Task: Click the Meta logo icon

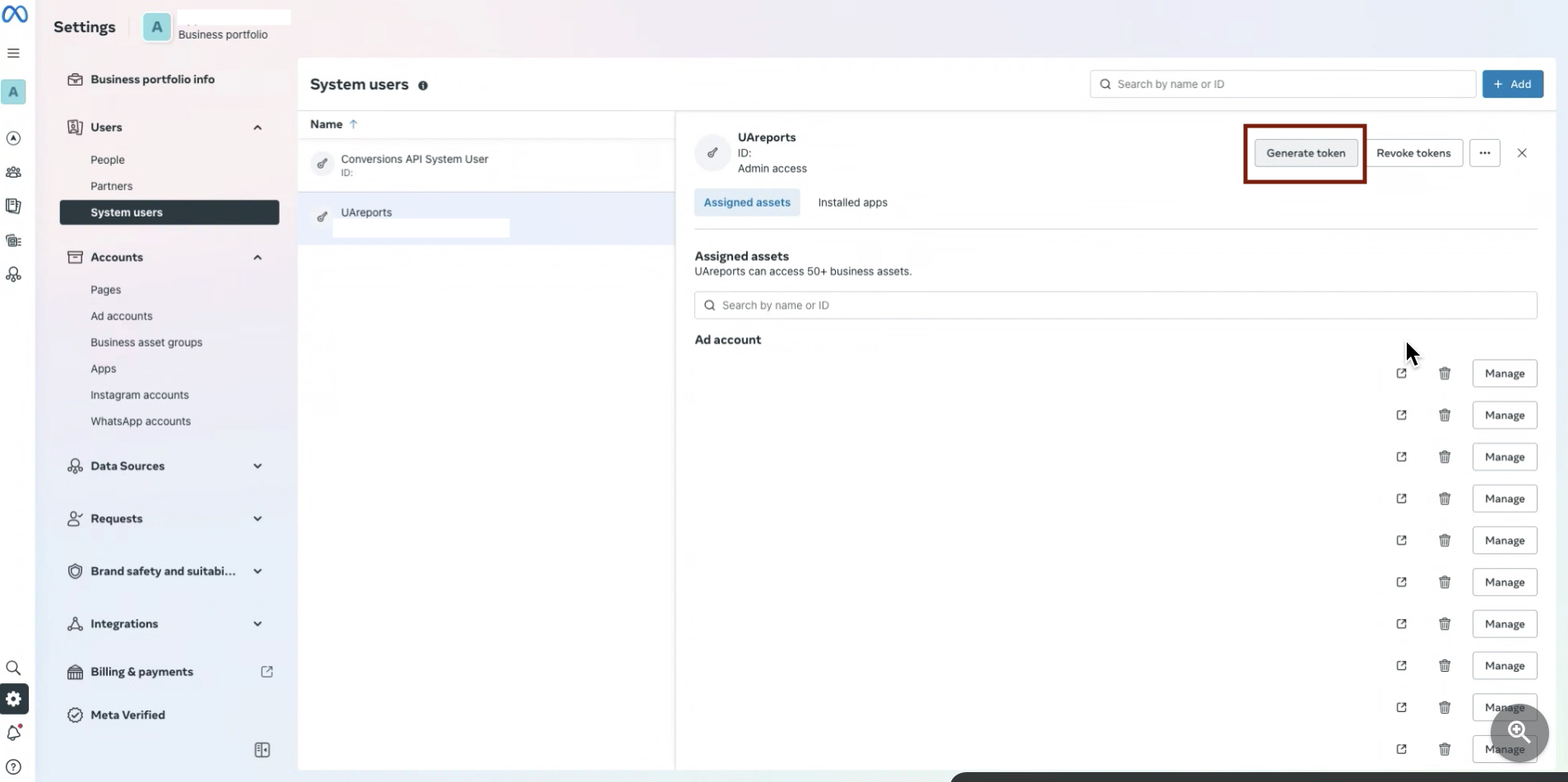Action: click(15, 14)
